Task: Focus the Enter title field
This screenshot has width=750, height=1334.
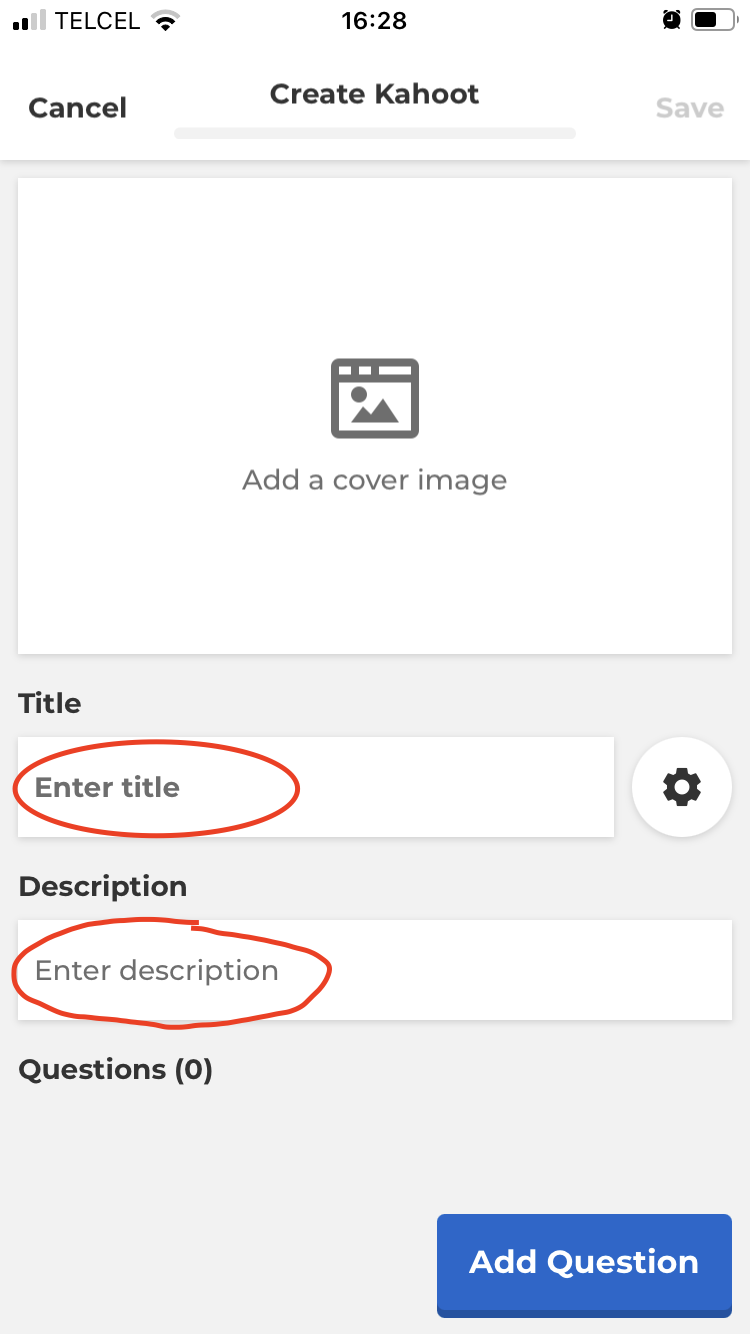Action: [315, 787]
